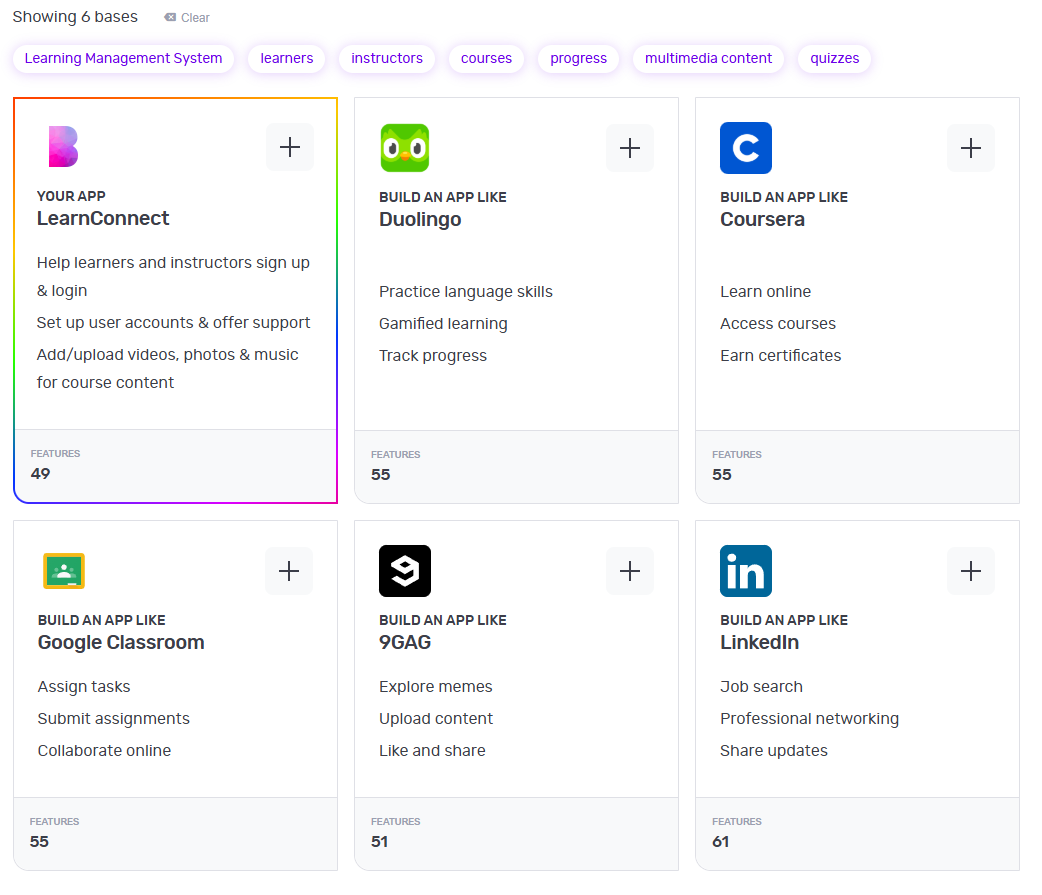Click 'Collaborate online' text
Viewport: 1042px width, 895px height.
coord(104,750)
